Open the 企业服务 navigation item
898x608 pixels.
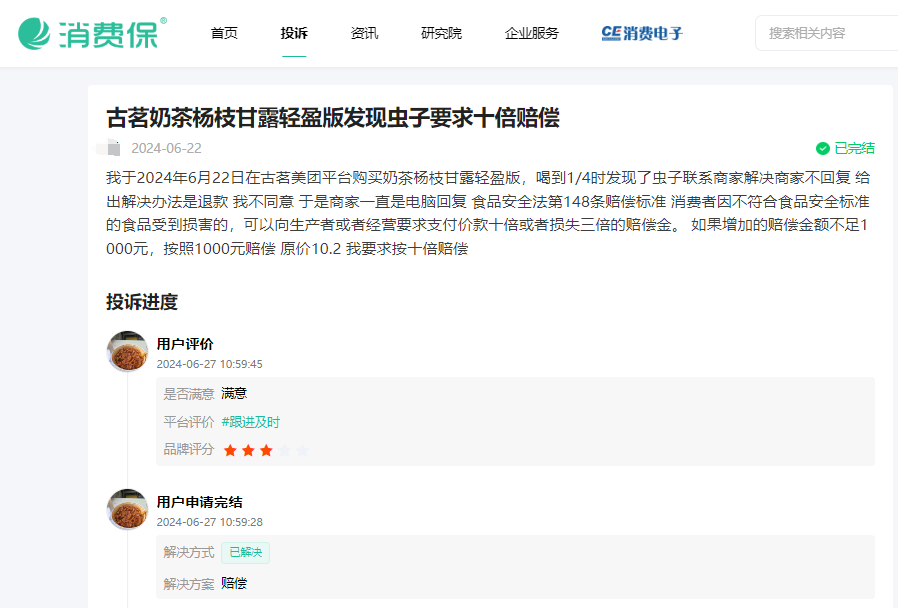coord(530,33)
